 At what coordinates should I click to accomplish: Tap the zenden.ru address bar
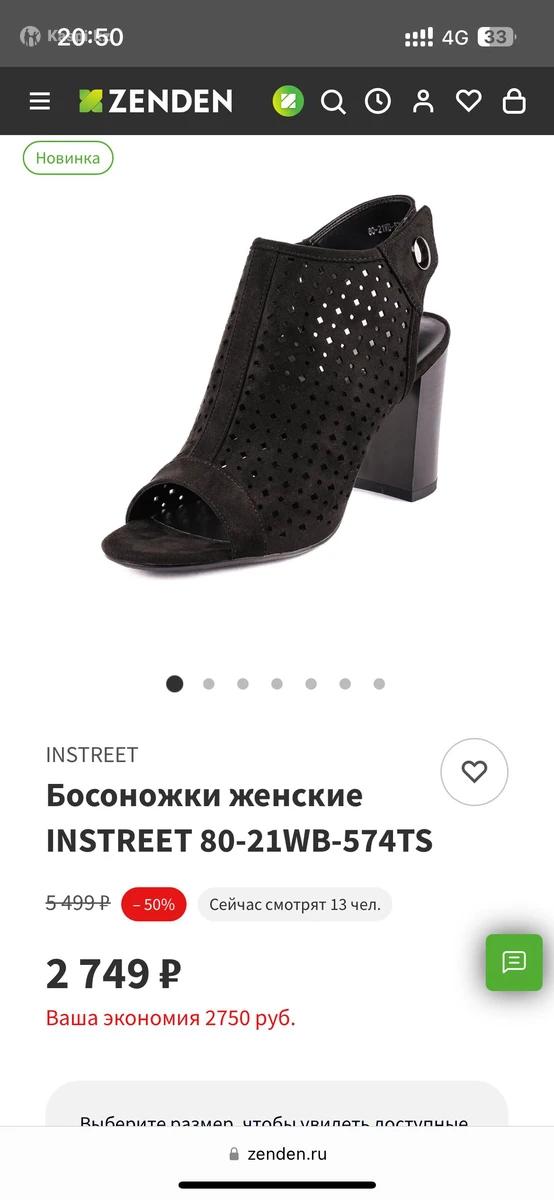(x=277, y=1153)
